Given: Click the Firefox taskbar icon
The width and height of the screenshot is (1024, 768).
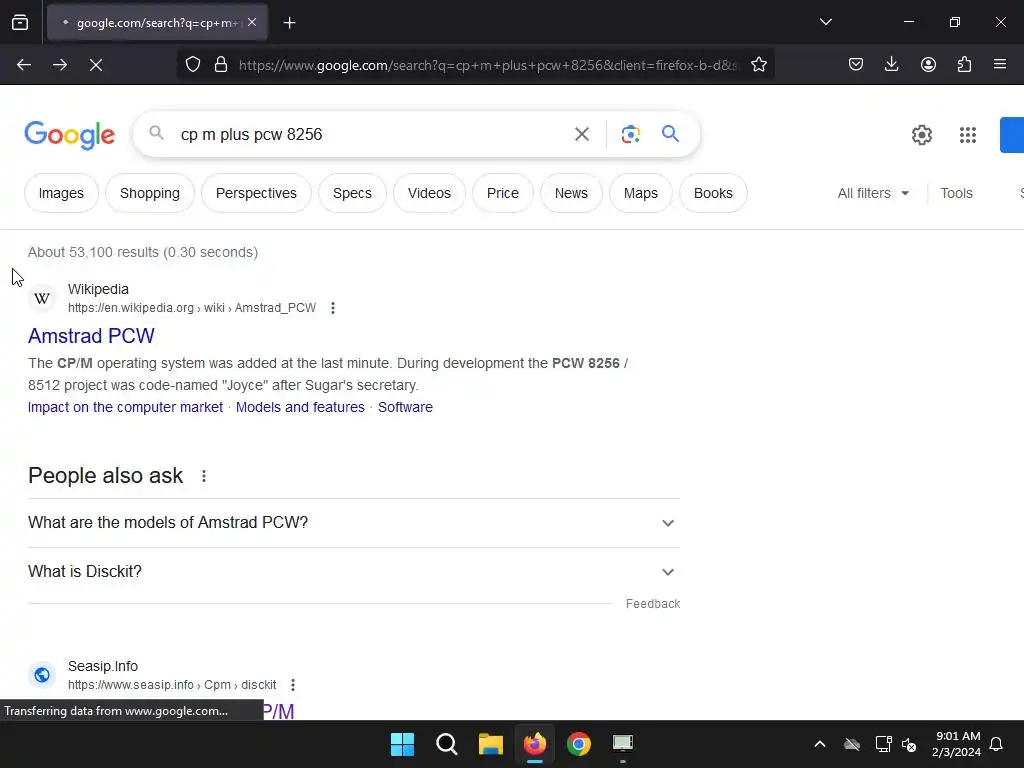Looking at the screenshot, I should tap(535, 744).
